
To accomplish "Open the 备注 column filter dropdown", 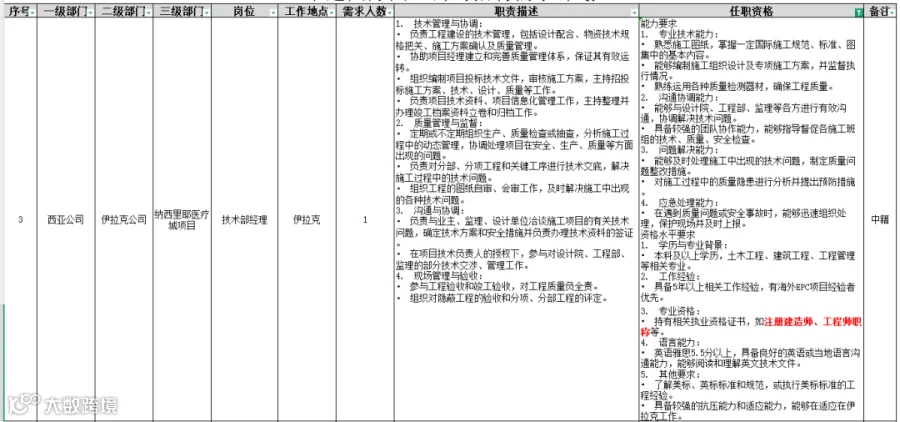I will pyautogui.click(x=893, y=13).
